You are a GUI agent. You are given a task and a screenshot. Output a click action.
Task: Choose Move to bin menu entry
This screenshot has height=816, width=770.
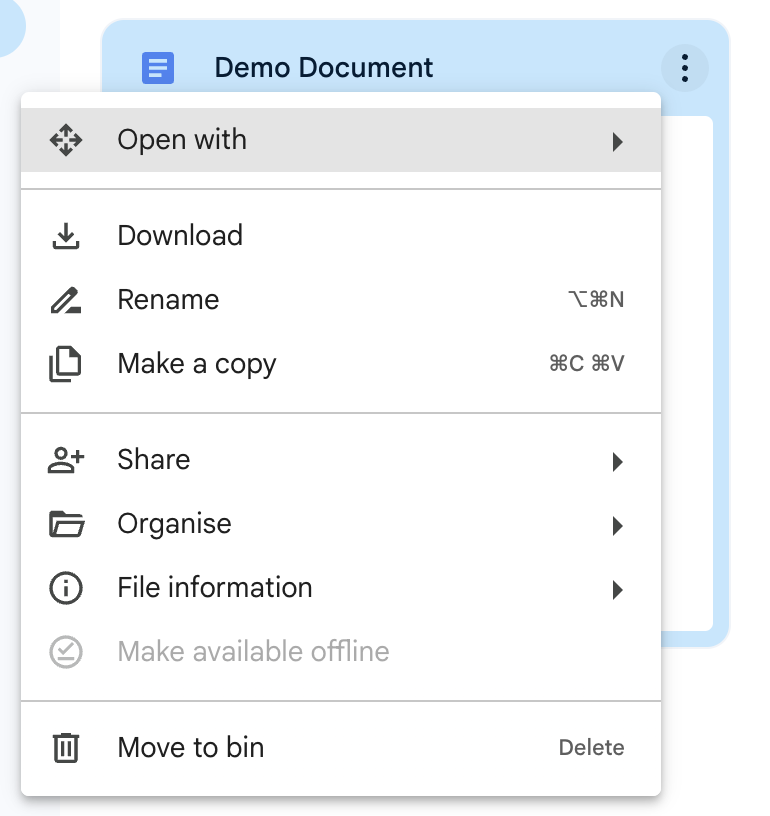tap(191, 748)
